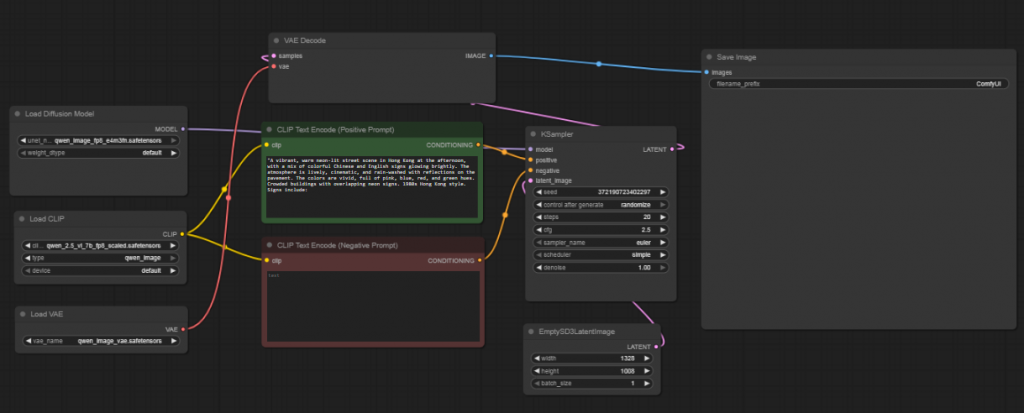The width and height of the screenshot is (1024, 413).
Task: Click the midpoint dot on the blue IMAGE link
Action: pyautogui.click(x=598, y=64)
